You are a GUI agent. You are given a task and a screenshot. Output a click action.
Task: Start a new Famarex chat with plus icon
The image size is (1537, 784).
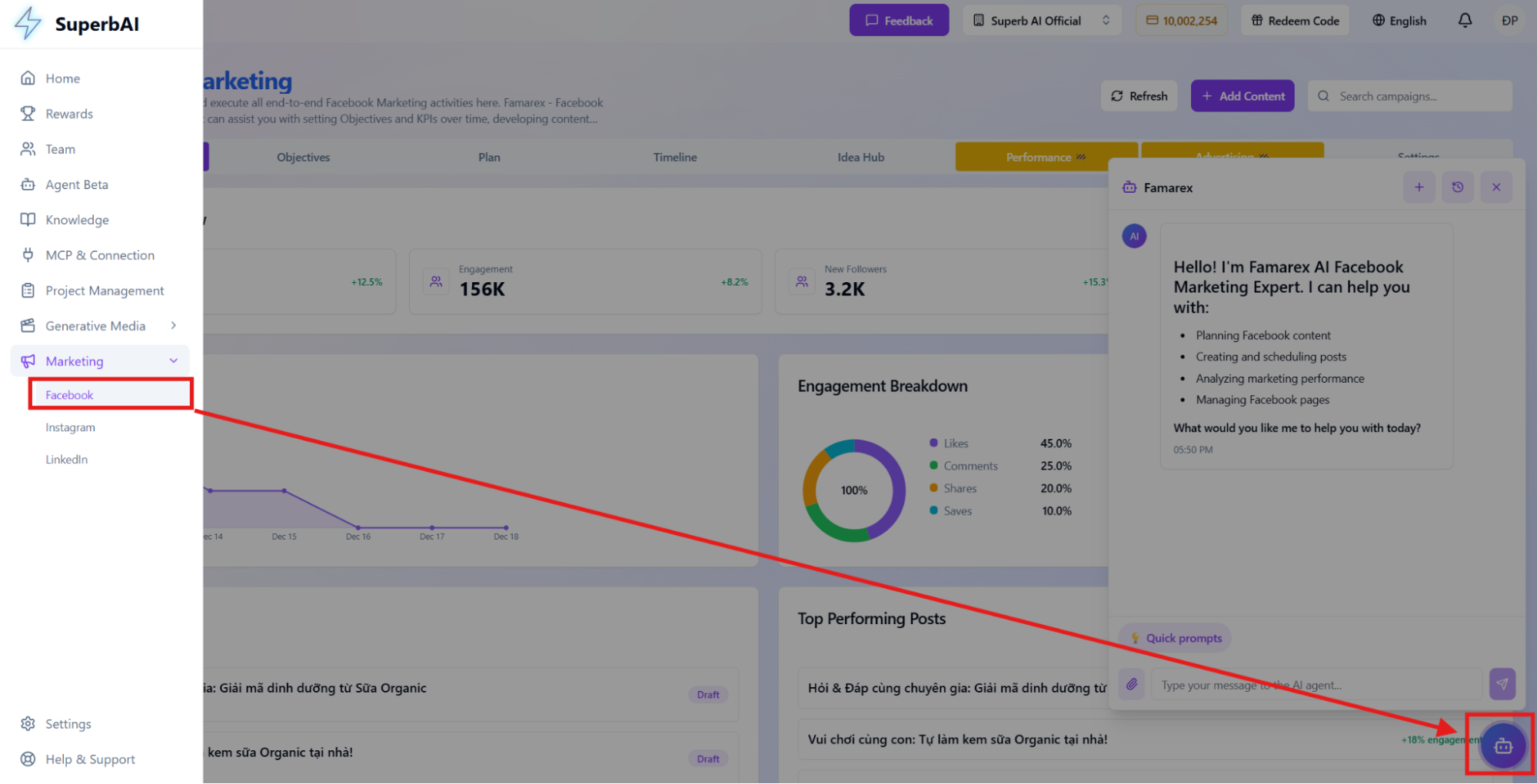(x=1419, y=187)
